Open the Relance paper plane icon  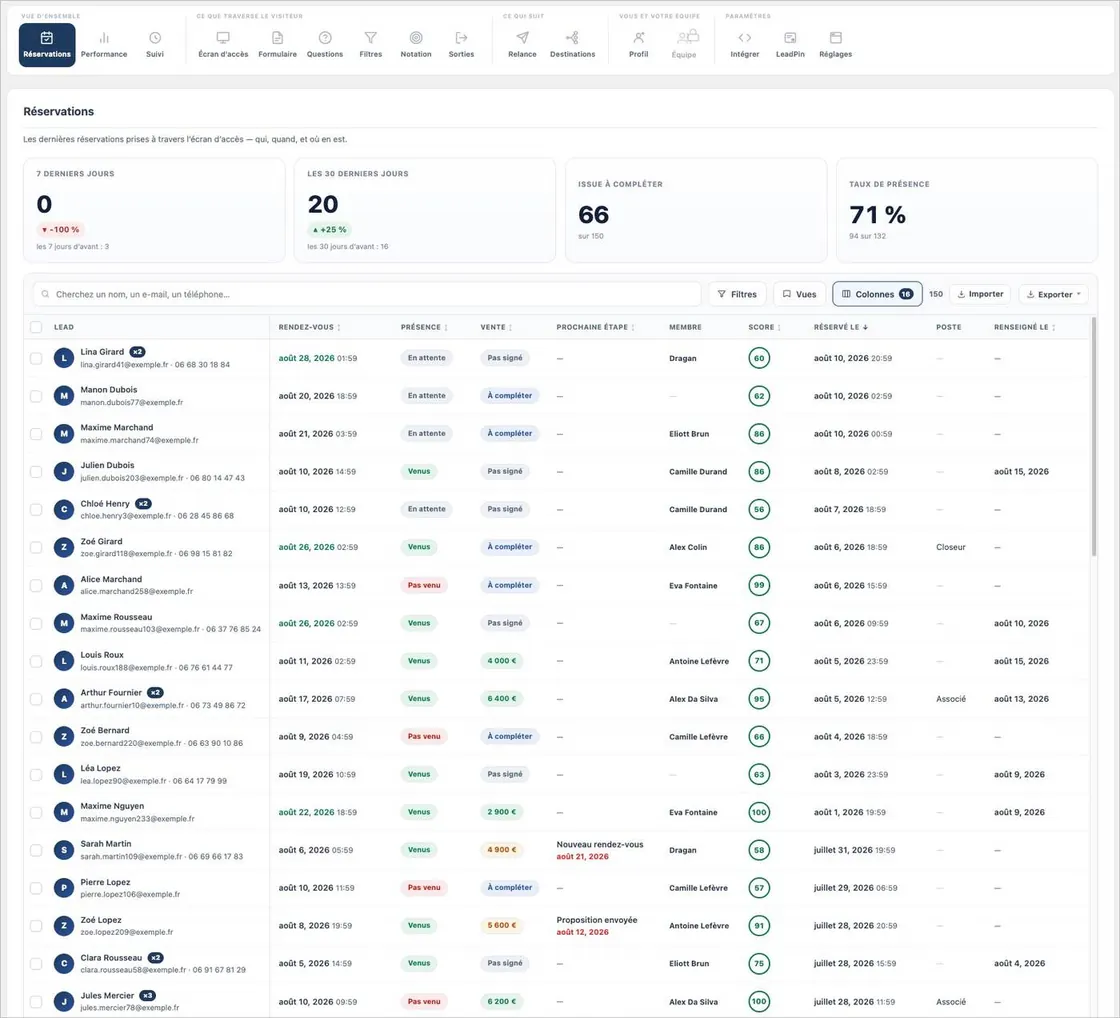pyautogui.click(x=522, y=38)
